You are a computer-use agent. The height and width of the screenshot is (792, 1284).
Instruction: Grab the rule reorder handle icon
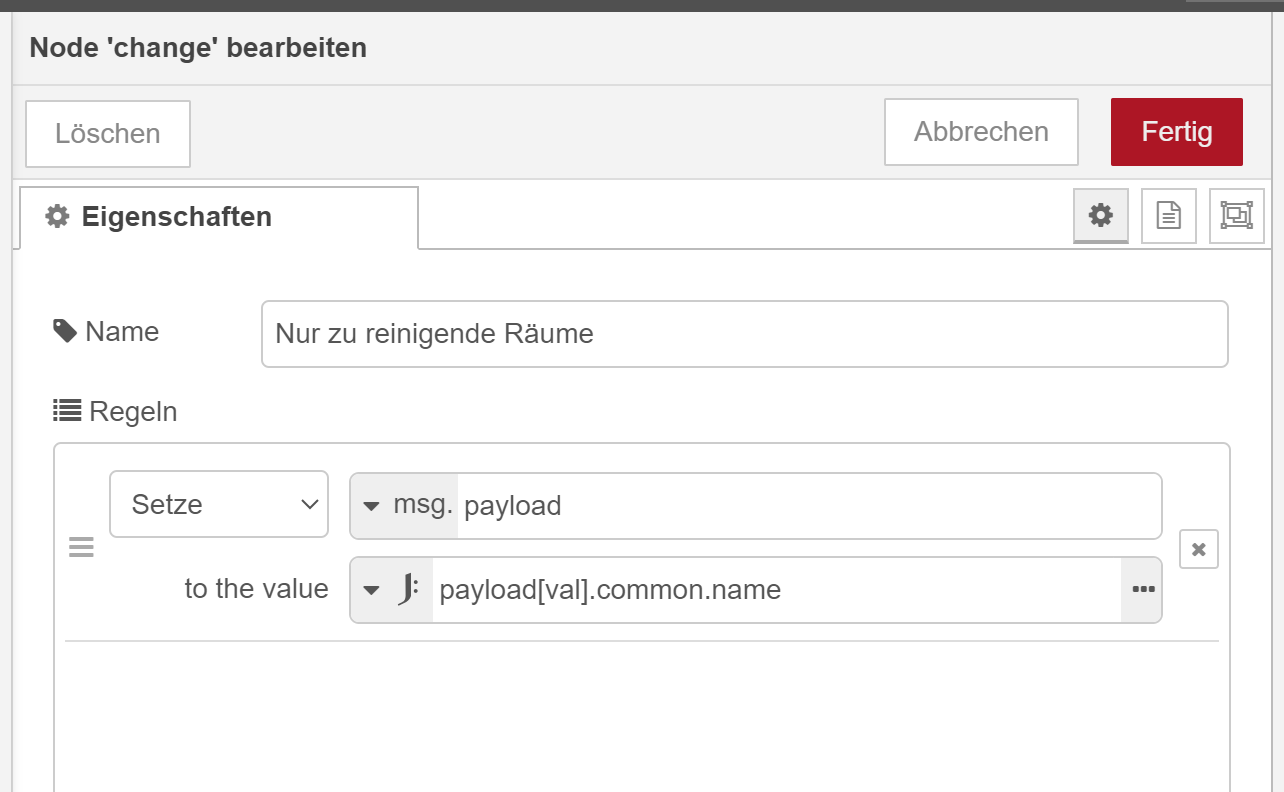tap(81, 548)
